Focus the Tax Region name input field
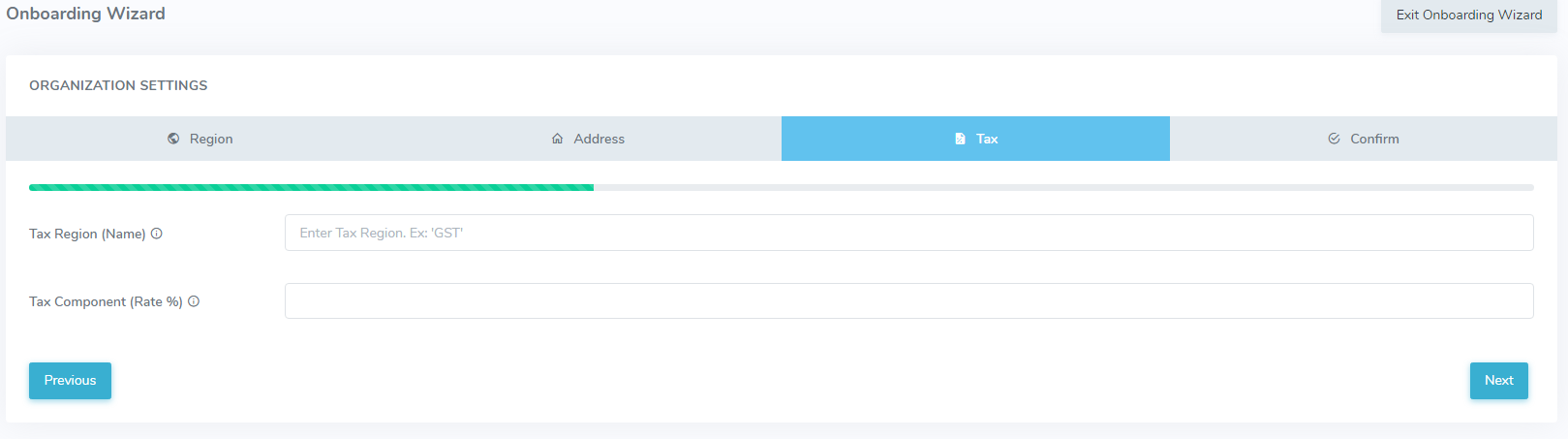 tap(908, 233)
